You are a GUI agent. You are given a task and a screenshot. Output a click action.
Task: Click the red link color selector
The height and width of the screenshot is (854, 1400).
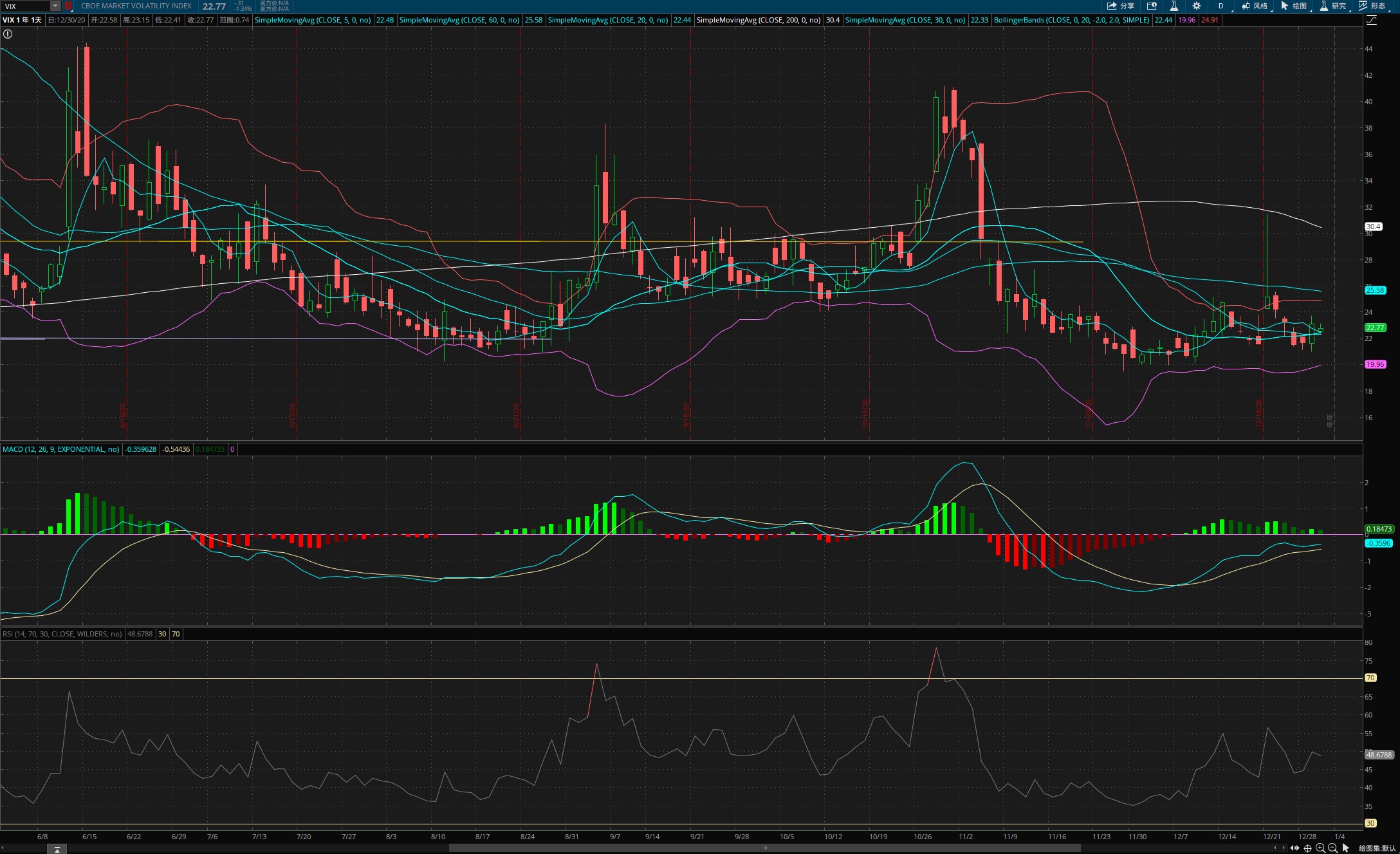68,6
